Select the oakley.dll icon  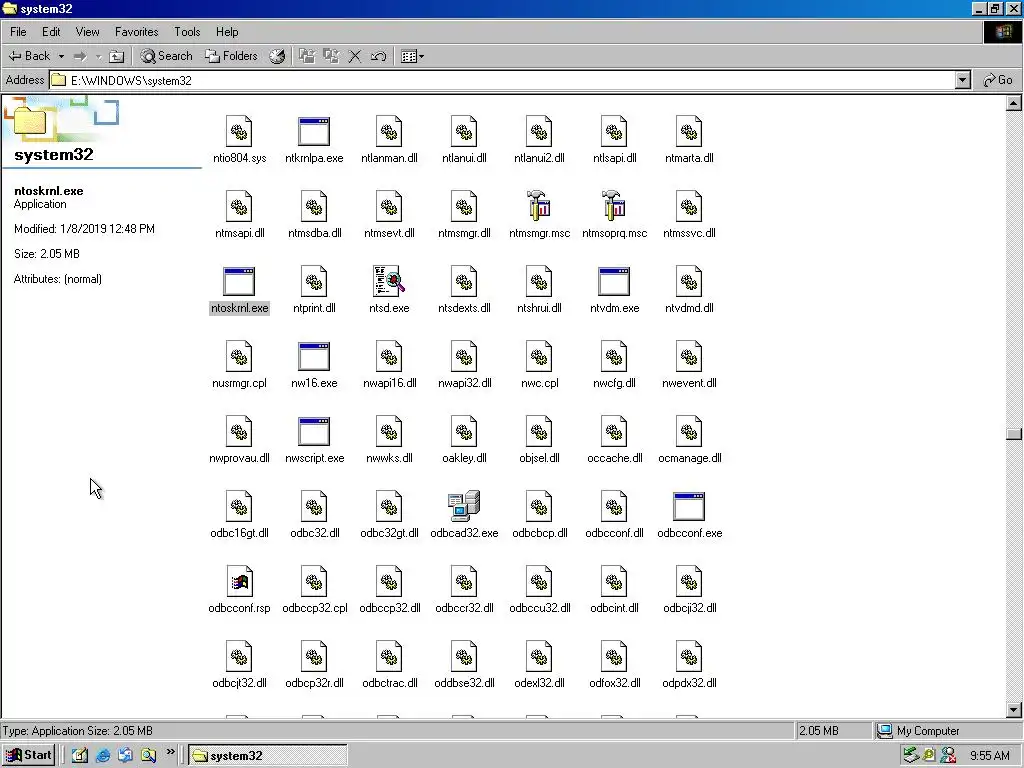464,432
